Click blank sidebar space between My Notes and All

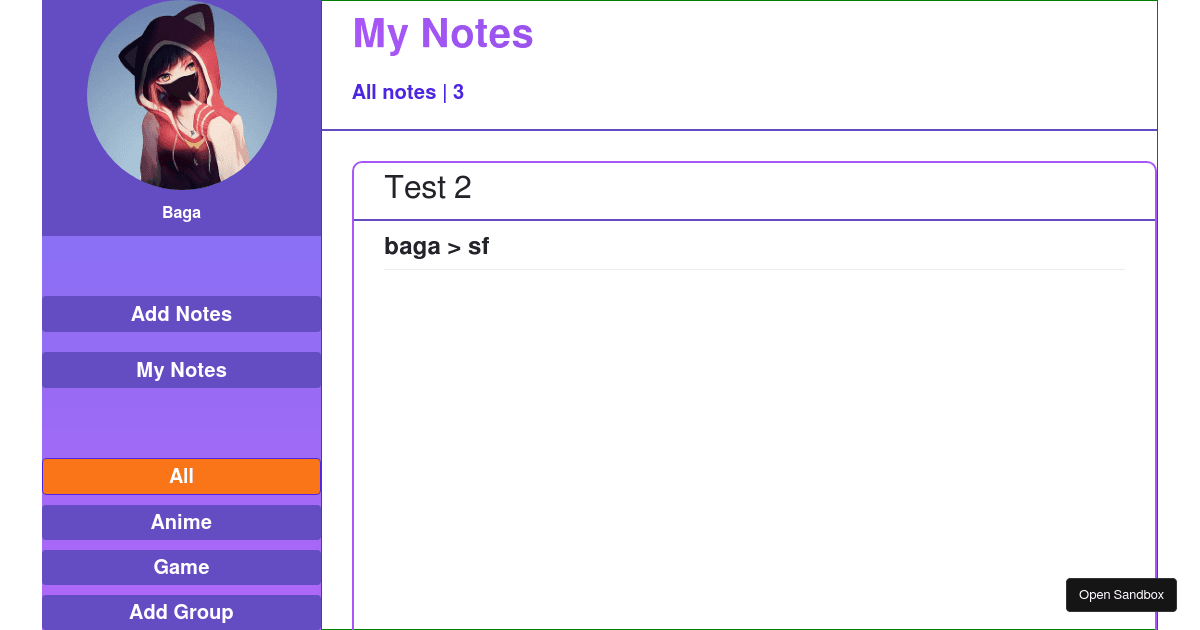181,423
